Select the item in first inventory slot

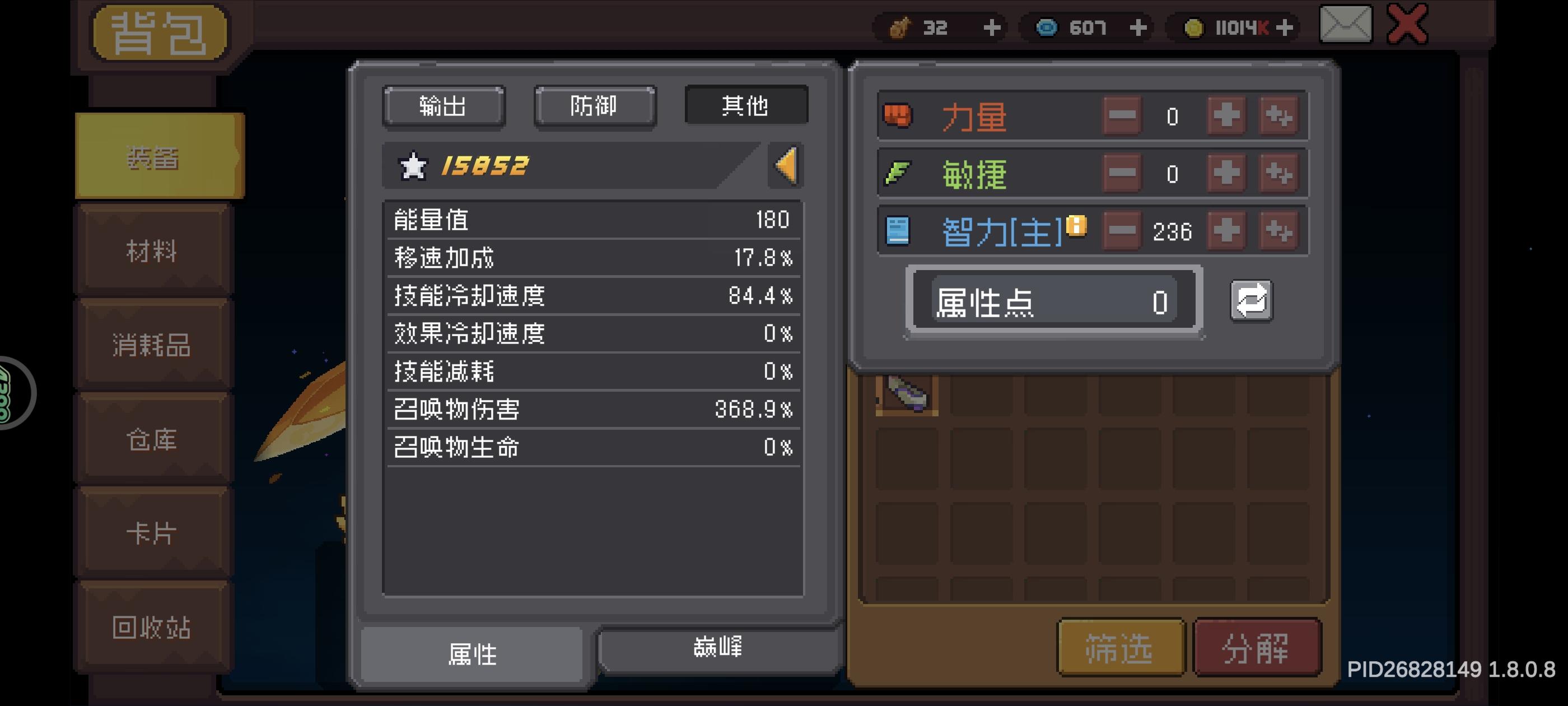coord(906,394)
